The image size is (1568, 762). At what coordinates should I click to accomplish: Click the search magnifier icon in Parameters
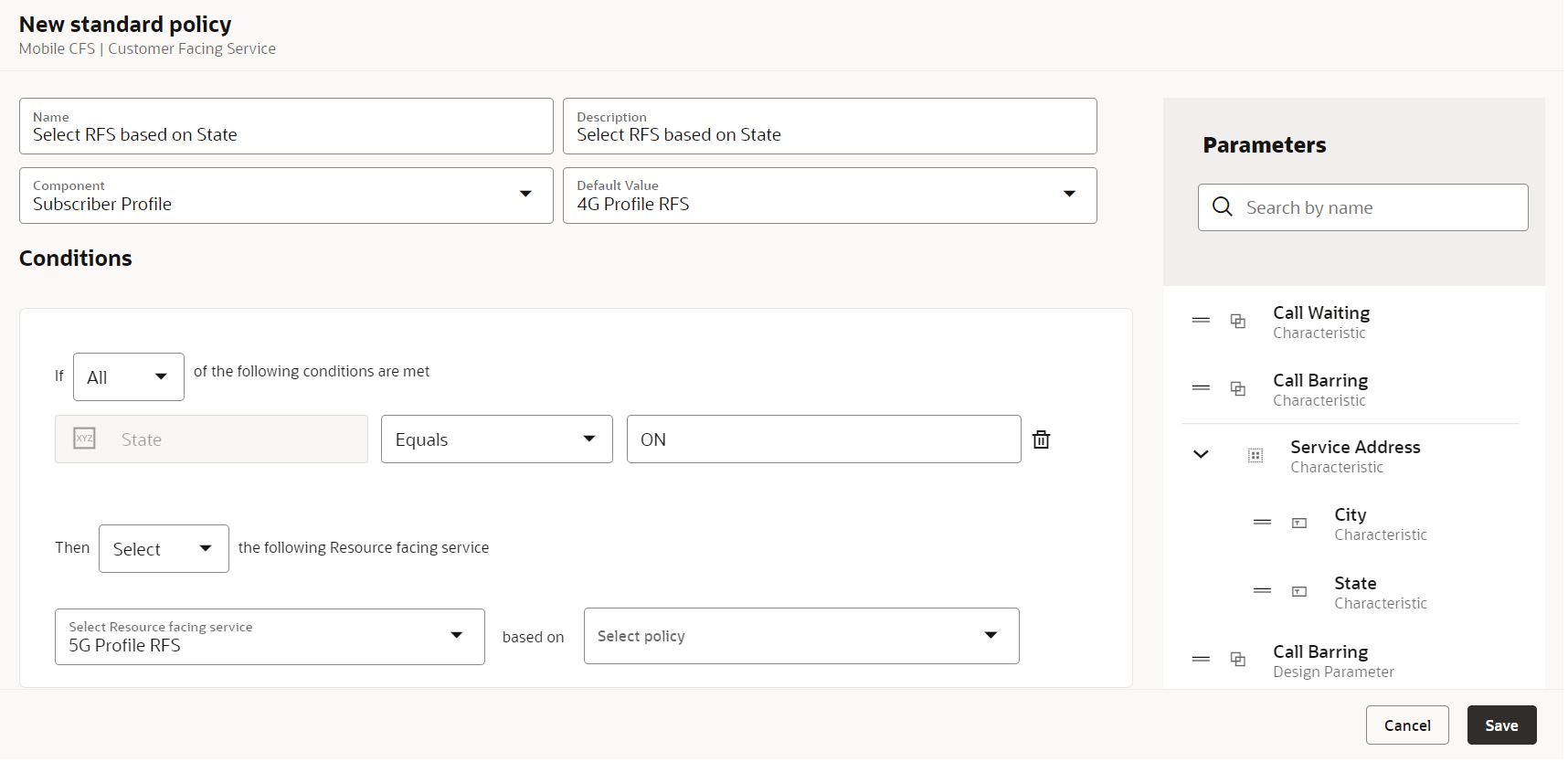pos(1222,207)
